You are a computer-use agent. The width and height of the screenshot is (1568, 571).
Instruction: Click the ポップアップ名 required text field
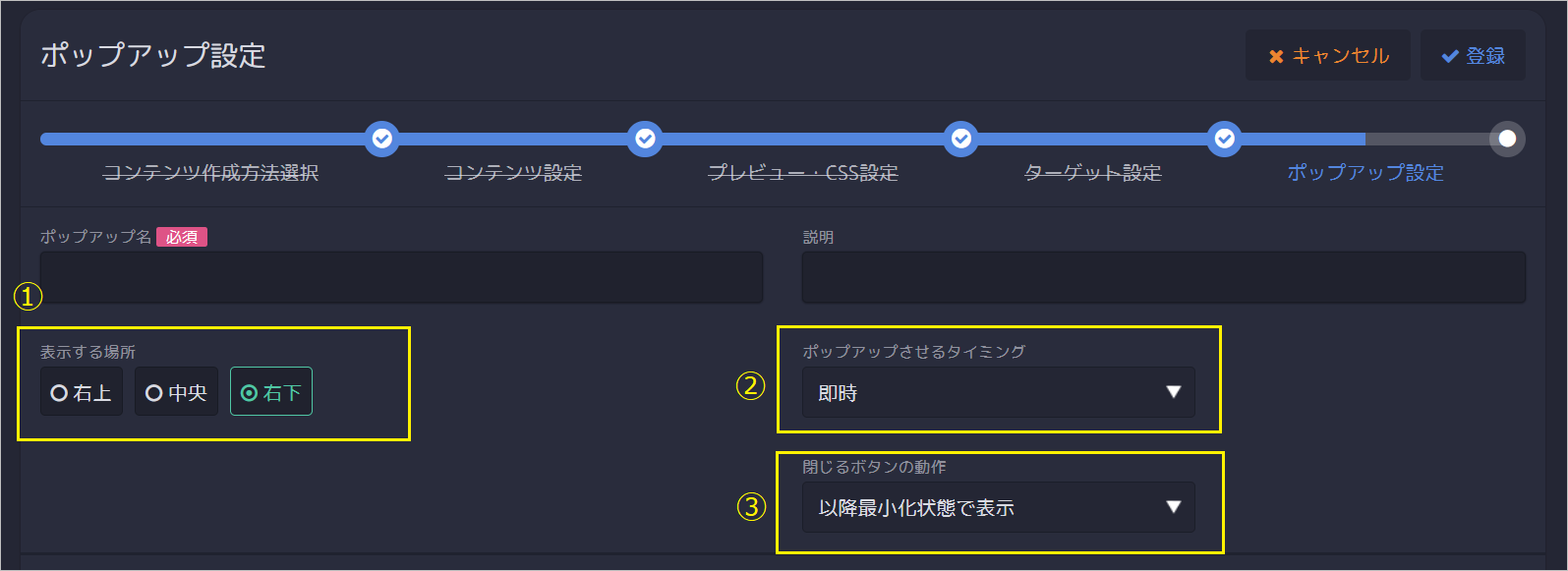click(x=401, y=277)
